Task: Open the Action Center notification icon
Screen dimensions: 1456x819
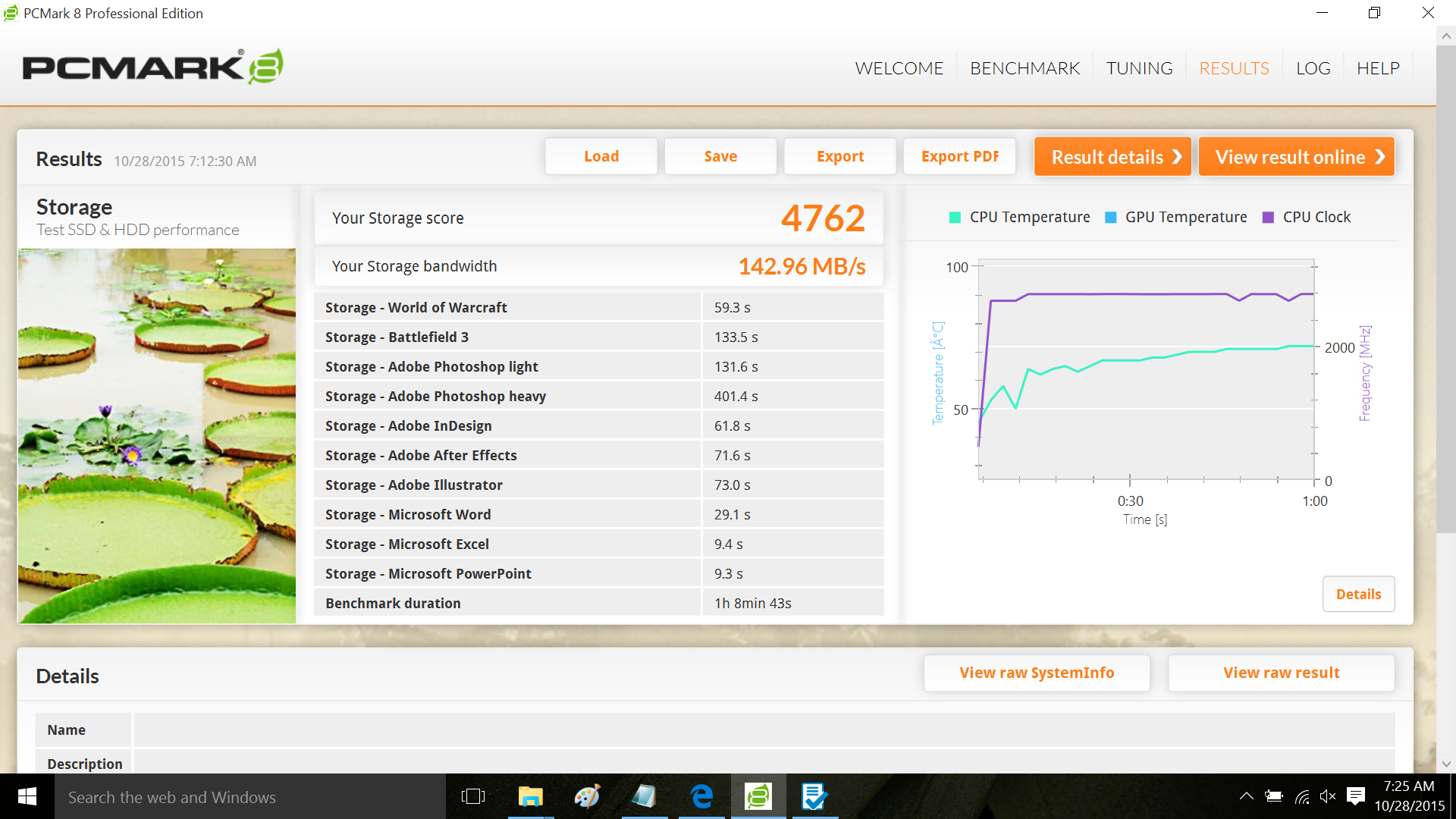Action: click(x=1355, y=796)
